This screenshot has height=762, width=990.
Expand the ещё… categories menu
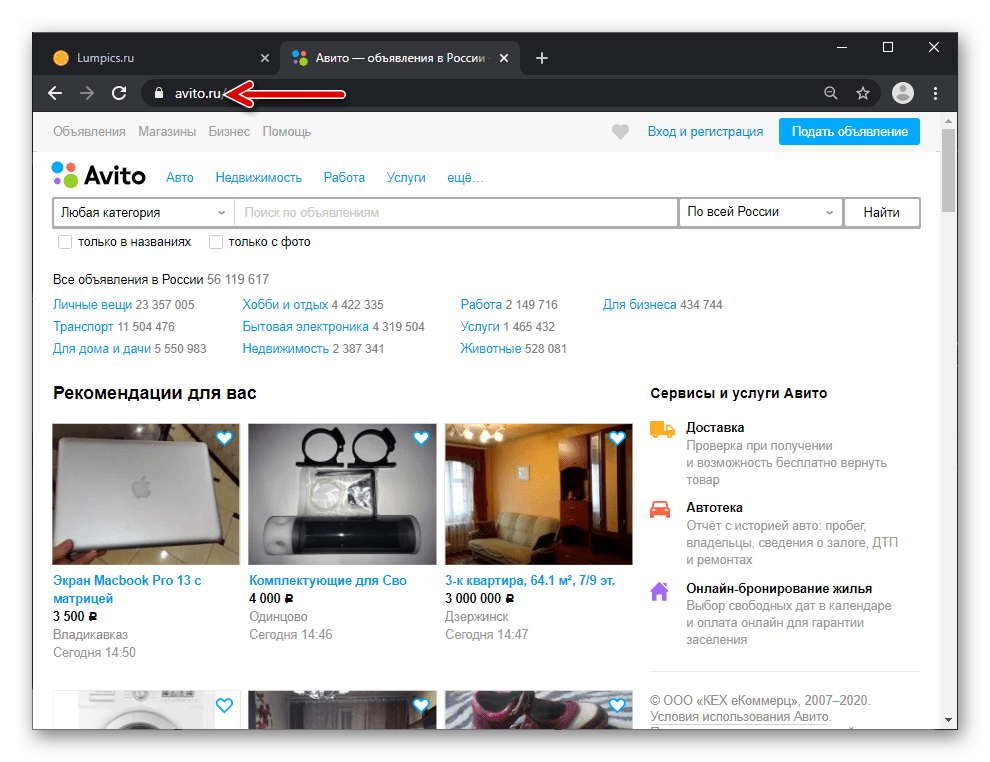click(x=465, y=178)
